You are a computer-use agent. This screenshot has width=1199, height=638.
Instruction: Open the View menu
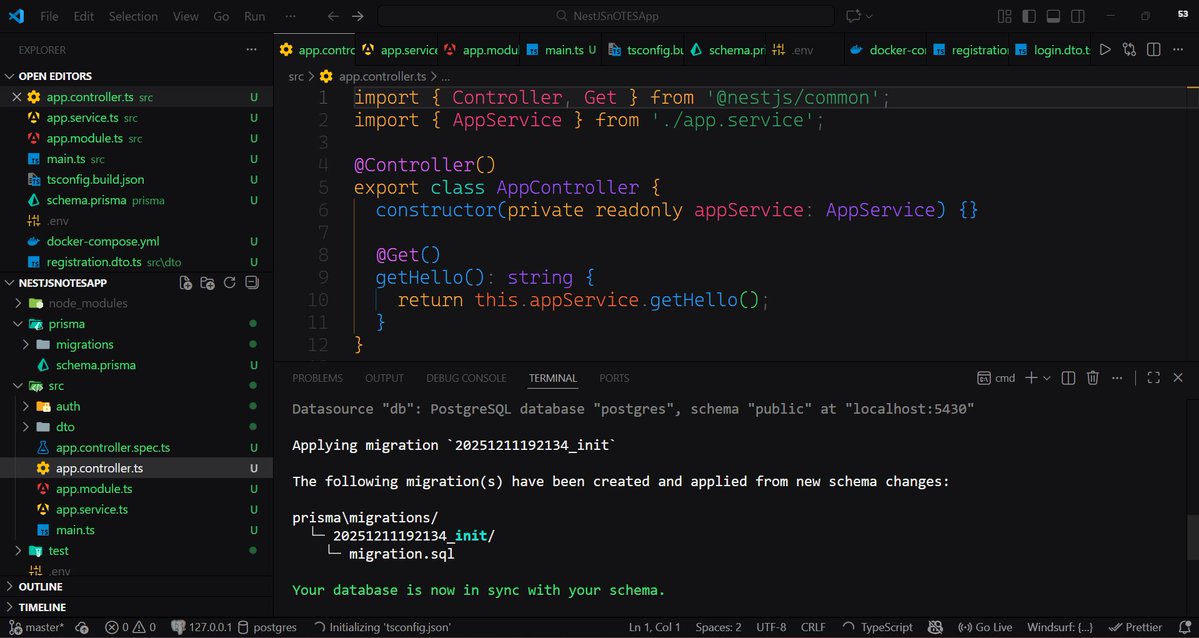pyautogui.click(x=185, y=16)
